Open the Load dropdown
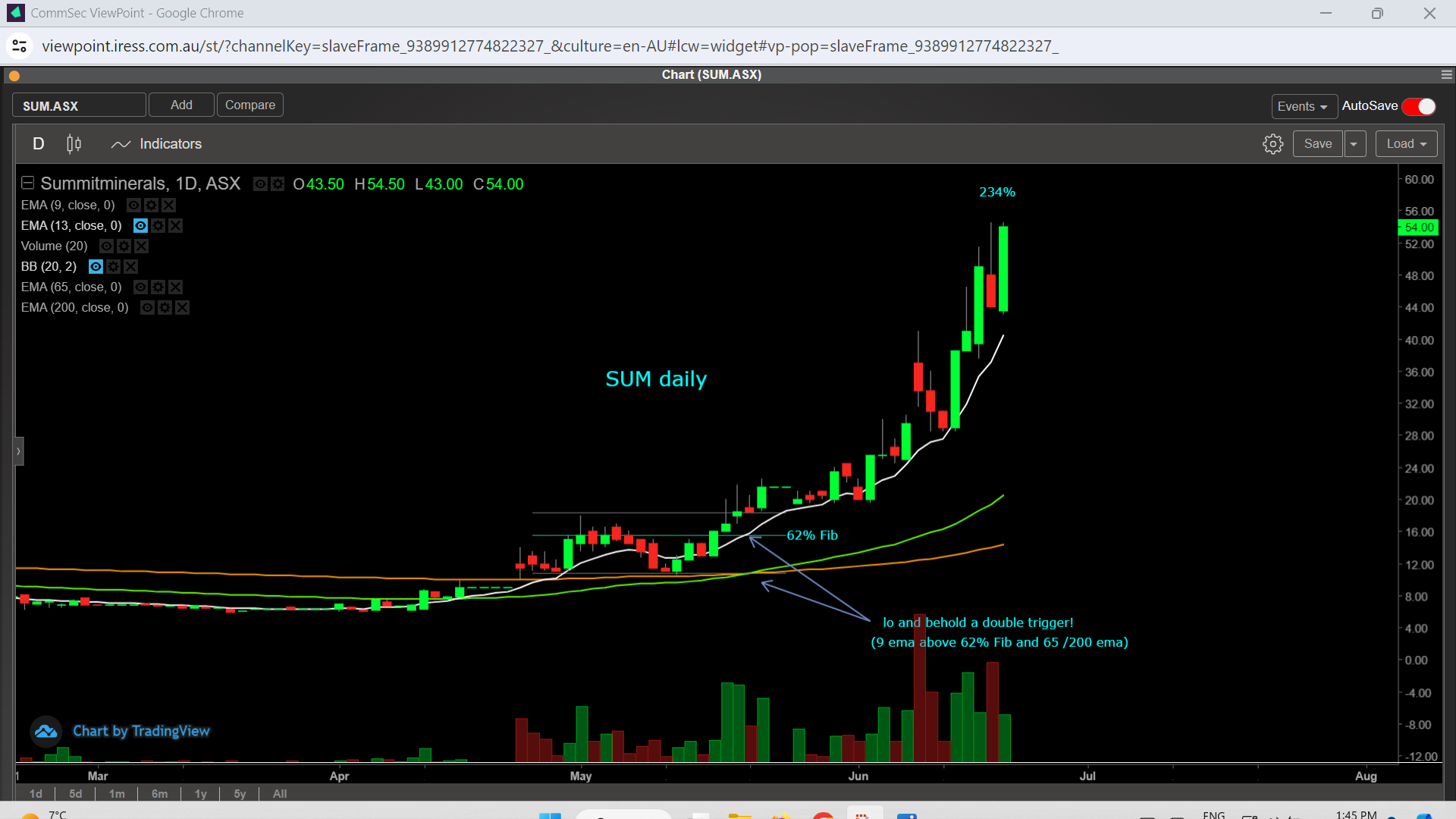The width and height of the screenshot is (1456, 819). [1407, 144]
